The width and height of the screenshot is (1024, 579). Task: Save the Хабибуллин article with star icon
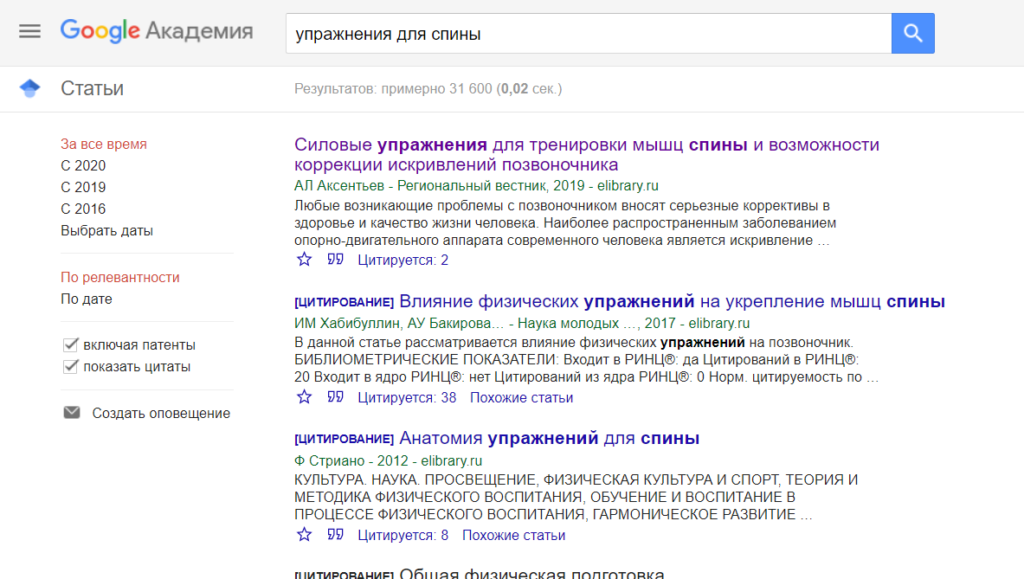point(304,397)
